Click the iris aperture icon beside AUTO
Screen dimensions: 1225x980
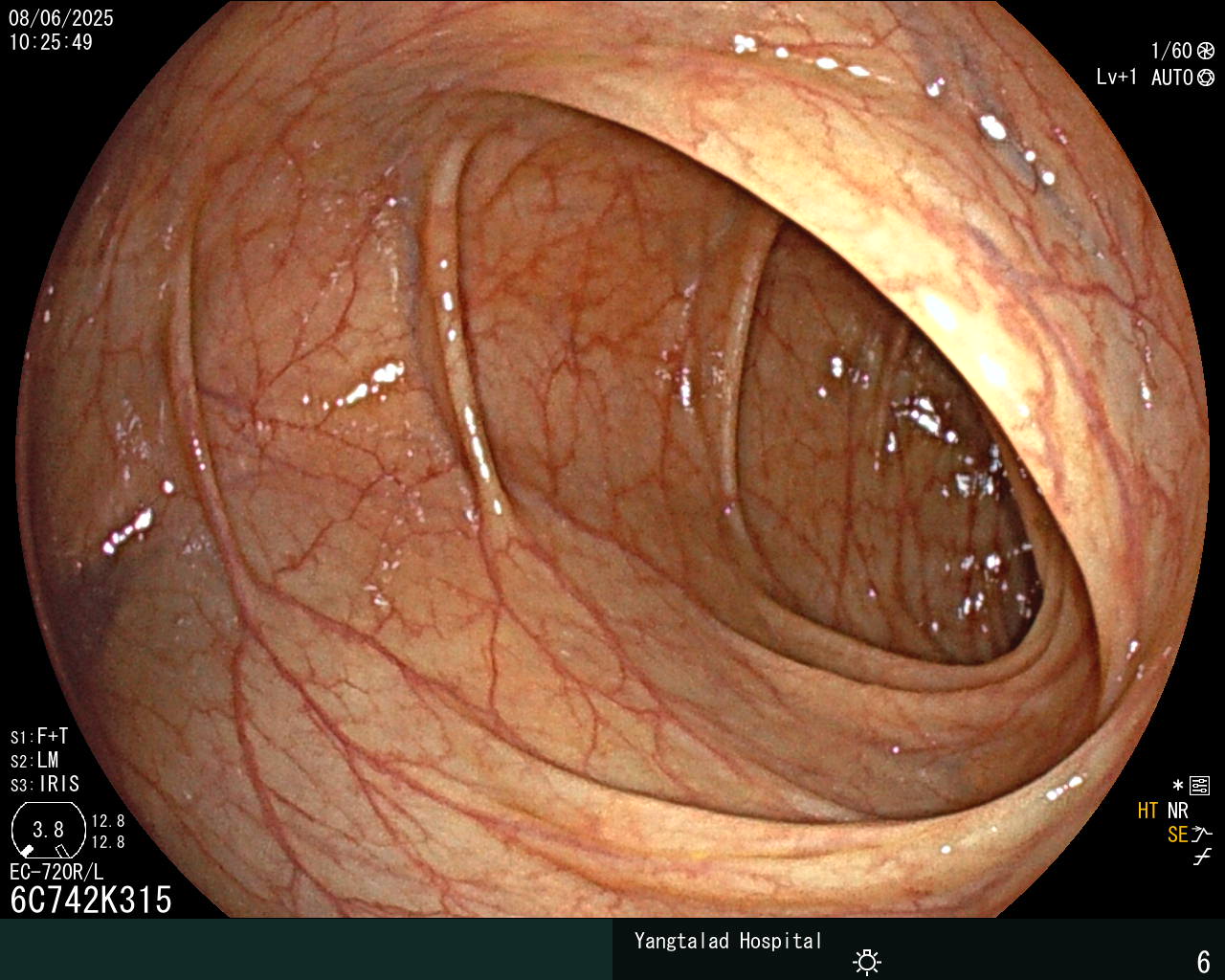1206,78
